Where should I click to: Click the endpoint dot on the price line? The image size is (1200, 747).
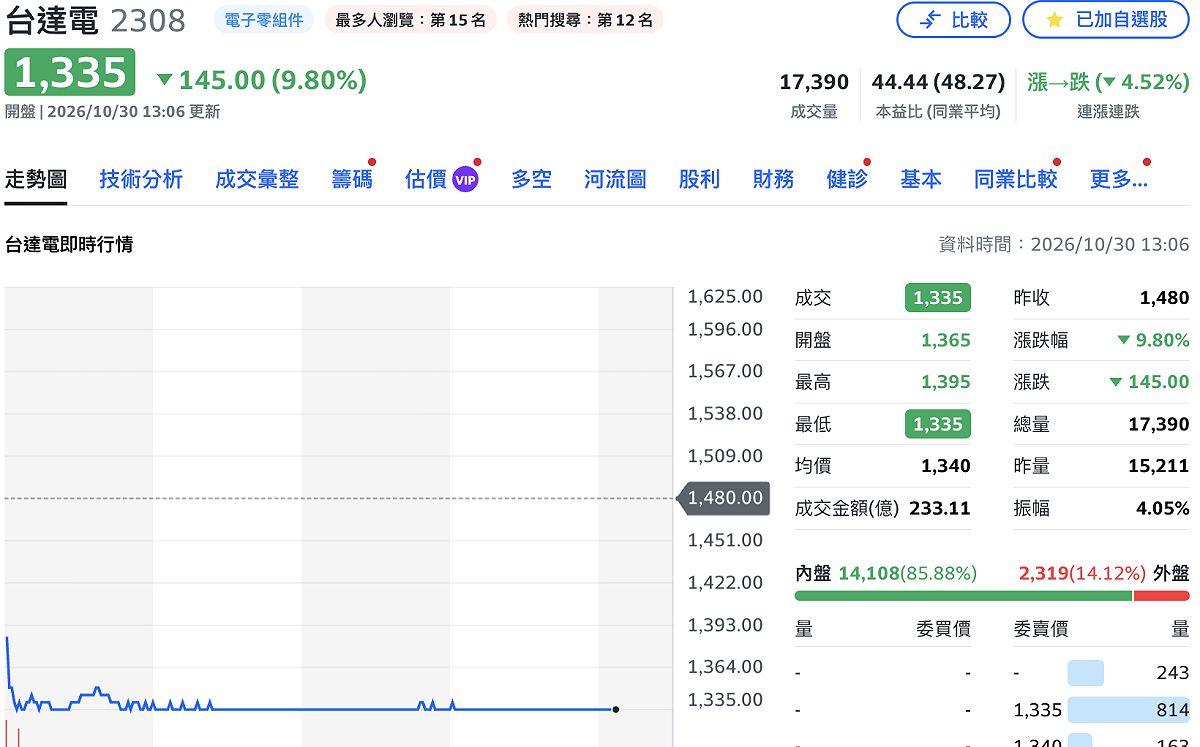[616, 710]
